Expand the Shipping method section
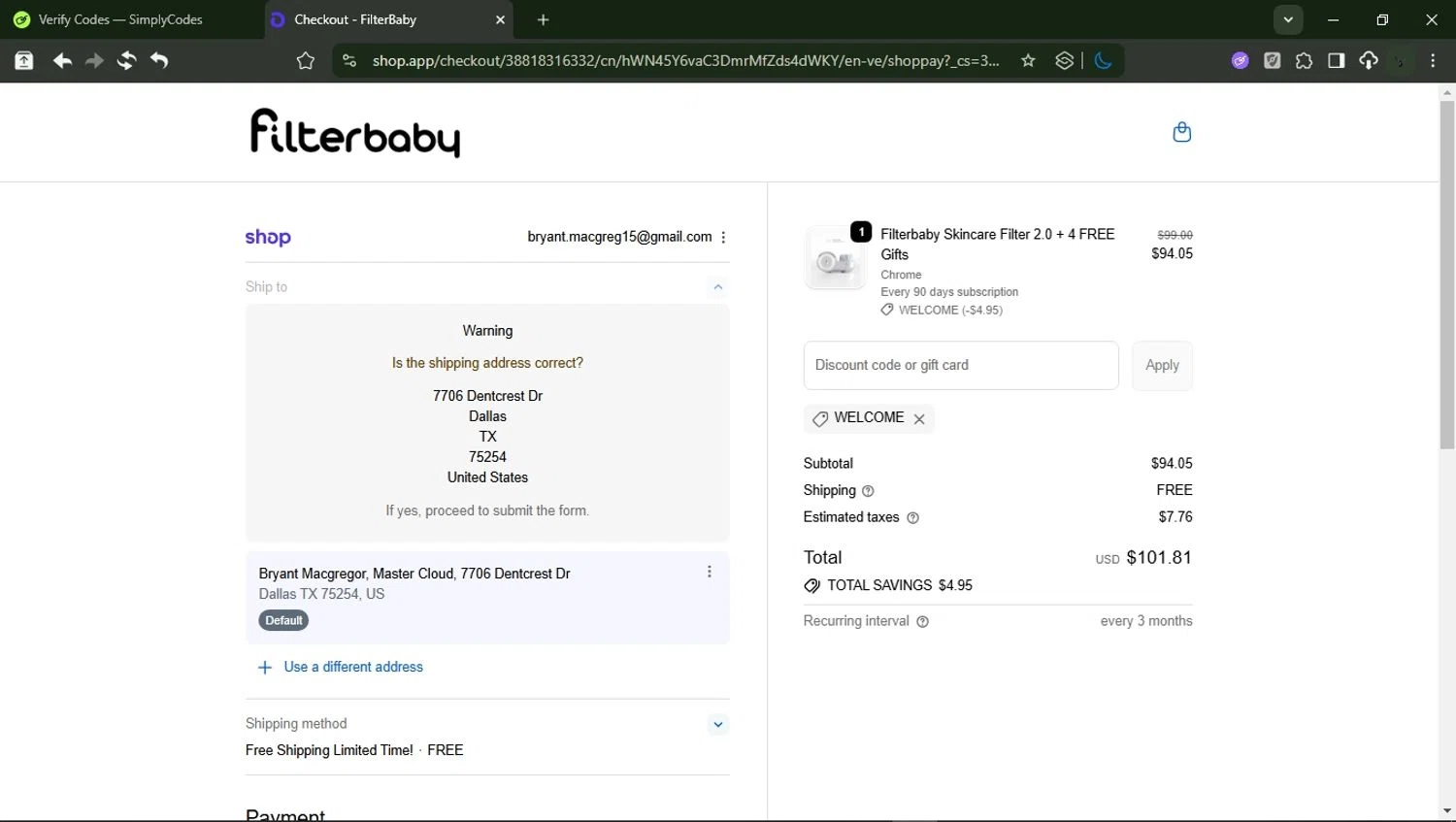1456x822 pixels. (x=718, y=725)
